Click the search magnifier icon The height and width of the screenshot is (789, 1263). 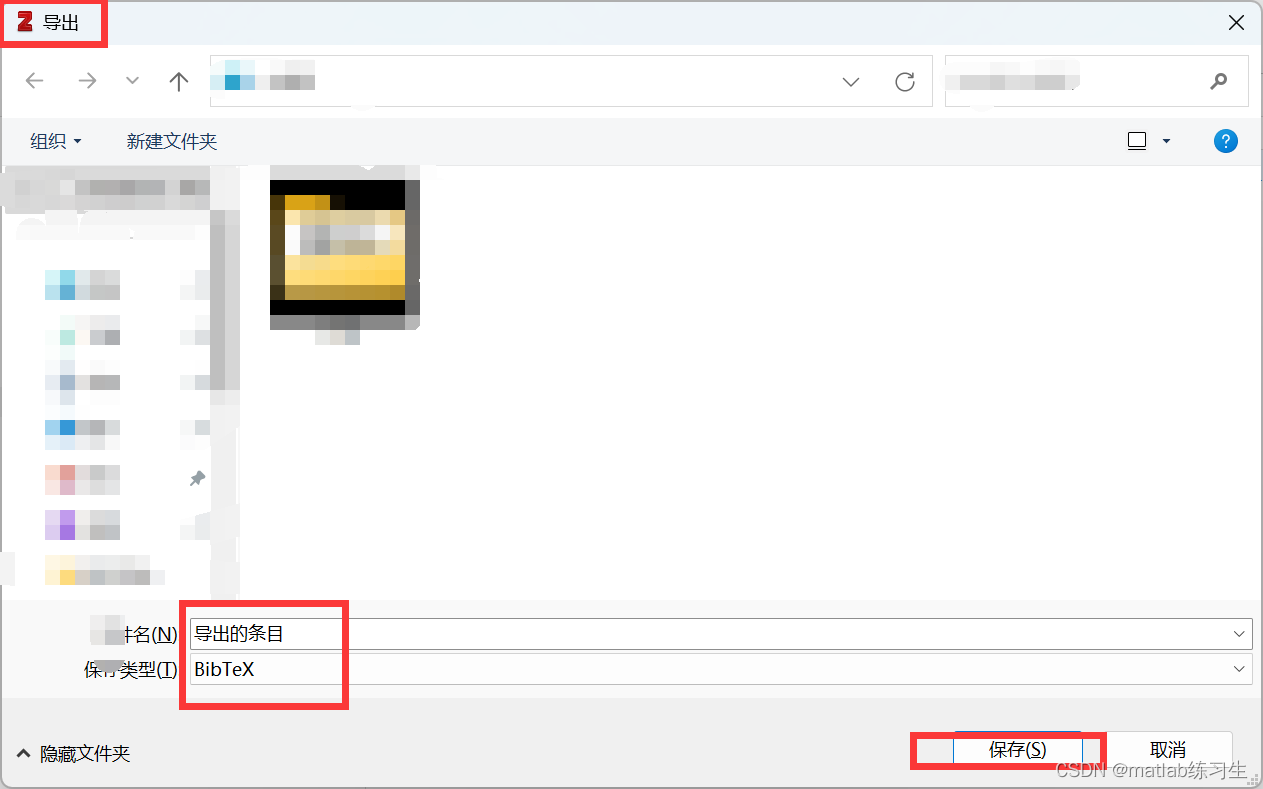pos(1218,81)
